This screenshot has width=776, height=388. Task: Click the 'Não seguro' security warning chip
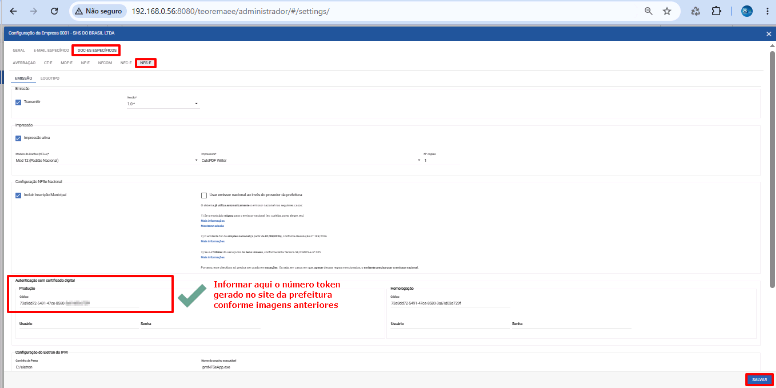tap(99, 11)
